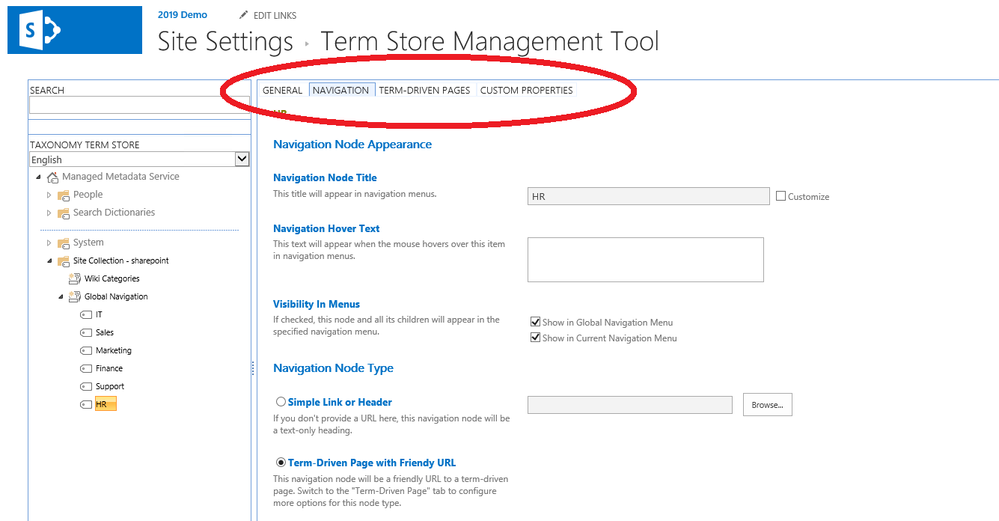This screenshot has height=521, width=999.
Task: Click the Browse... button
Action: pos(767,404)
